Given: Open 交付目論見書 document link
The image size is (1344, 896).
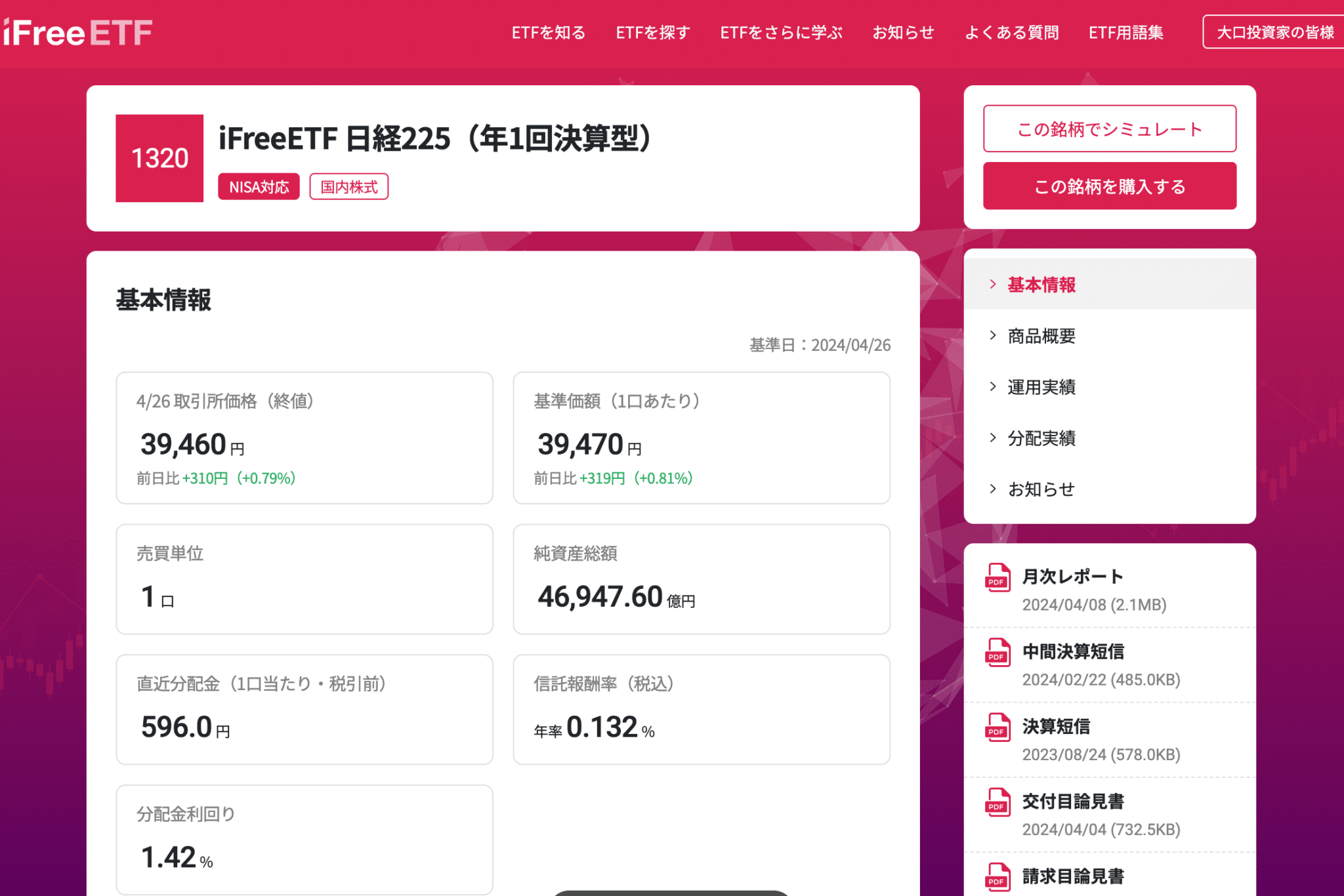Looking at the screenshot, I should click(1073, 801).
